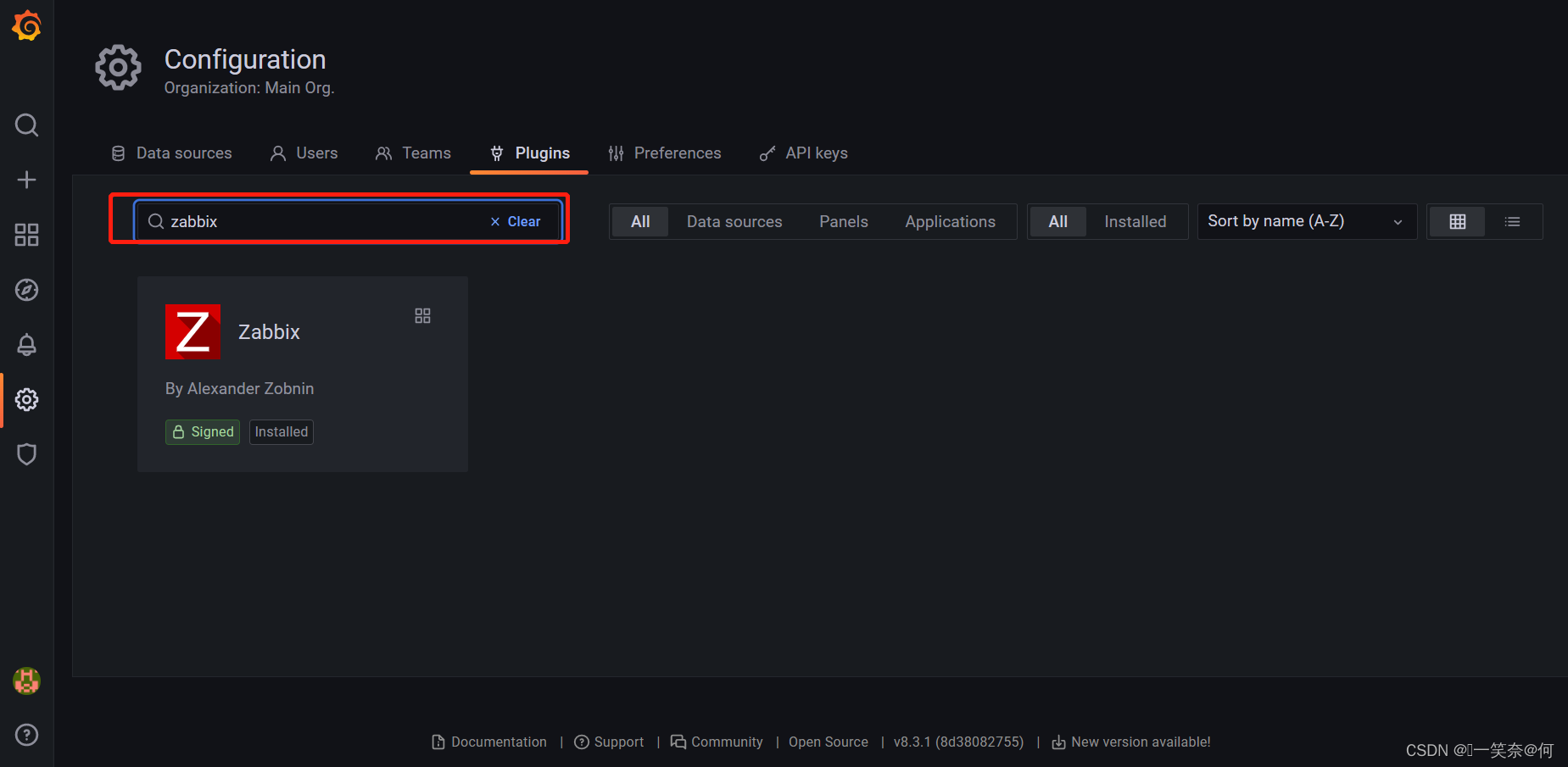The image size is (1568, 767).
Task: Open the Dashboards icon in the sidebar
Action: click(x=26, y=235)
